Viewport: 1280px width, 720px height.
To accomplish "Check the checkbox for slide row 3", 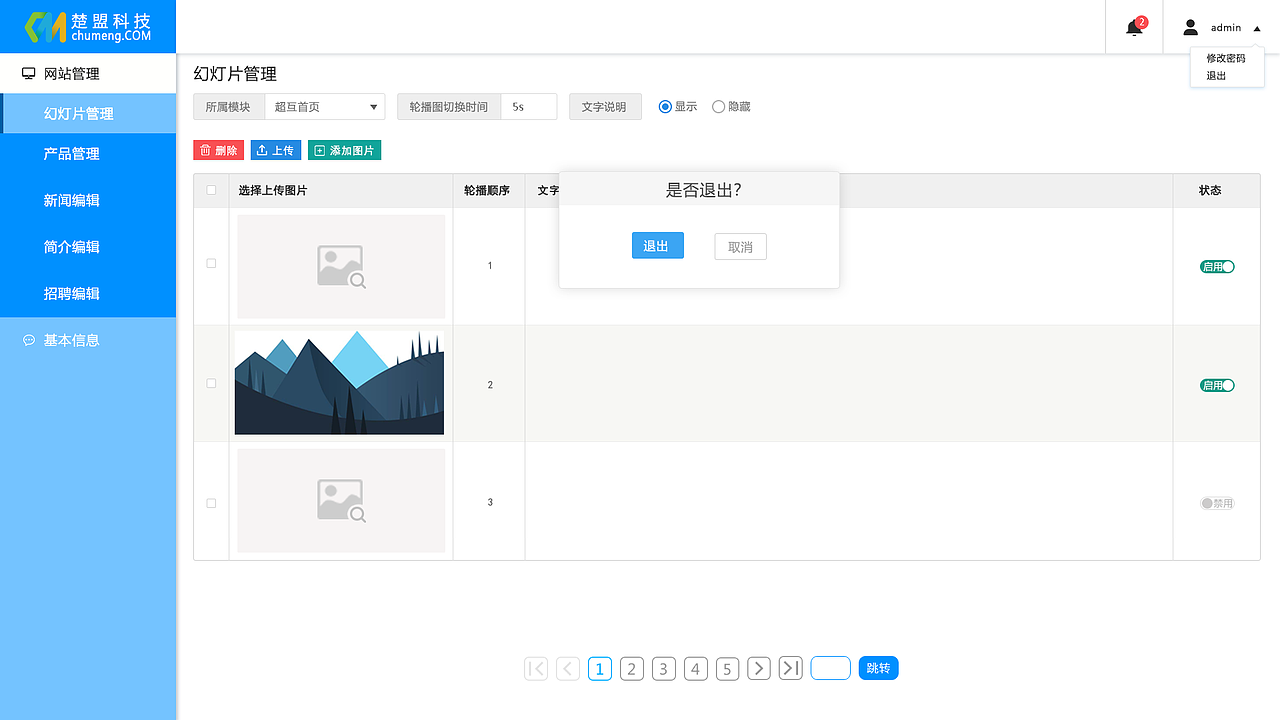I will click(211, 502).
